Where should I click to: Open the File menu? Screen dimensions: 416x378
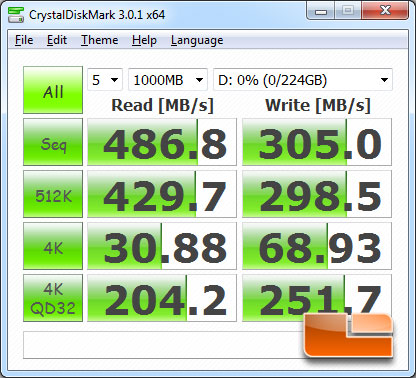(x=24, y=40)
